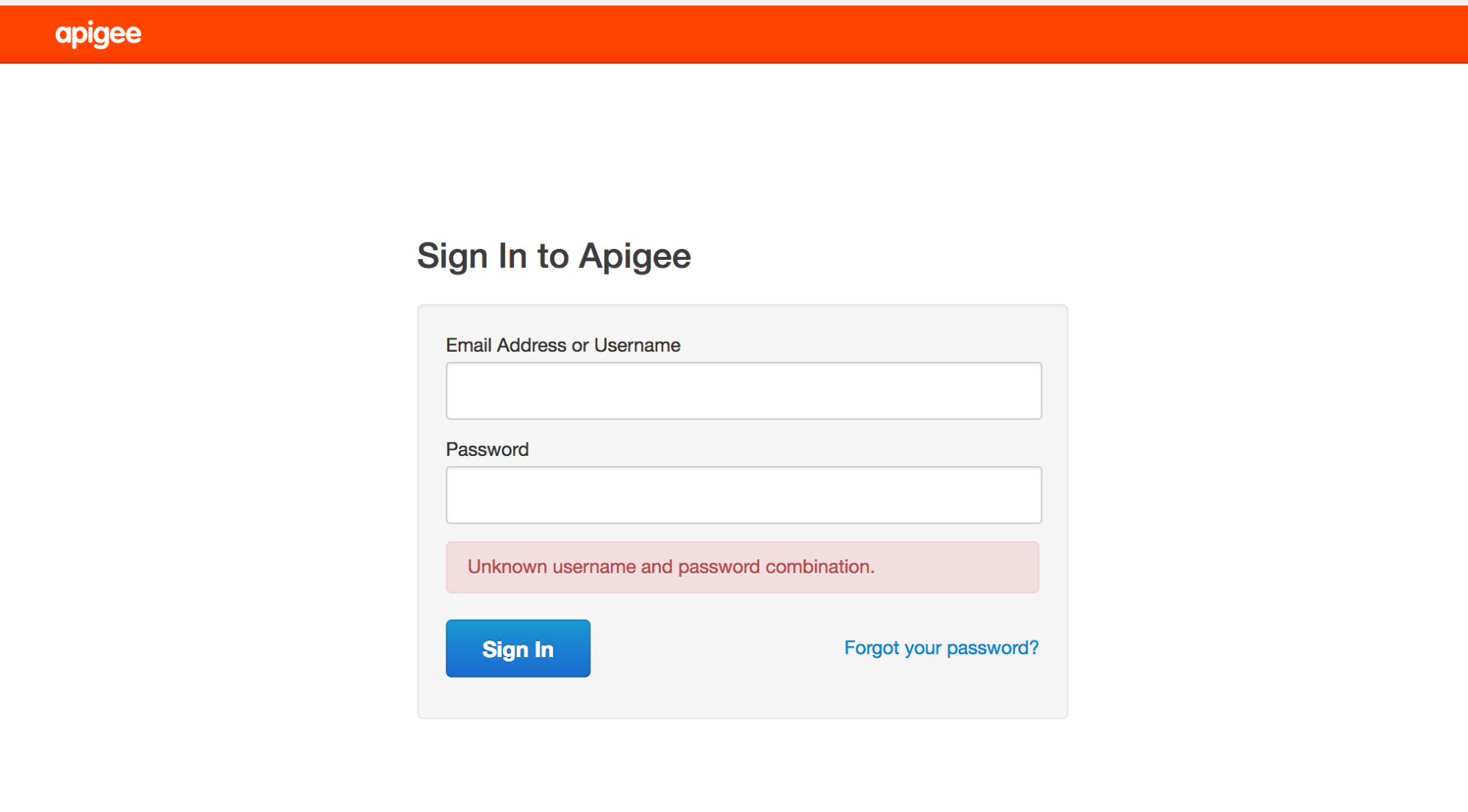Click the Unknown username error message
The image size is (1468, 812).
coord(670,567)
